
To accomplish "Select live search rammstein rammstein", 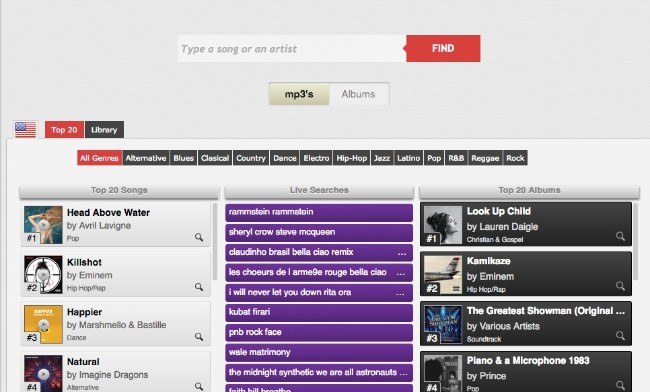I will click(319, 213).
